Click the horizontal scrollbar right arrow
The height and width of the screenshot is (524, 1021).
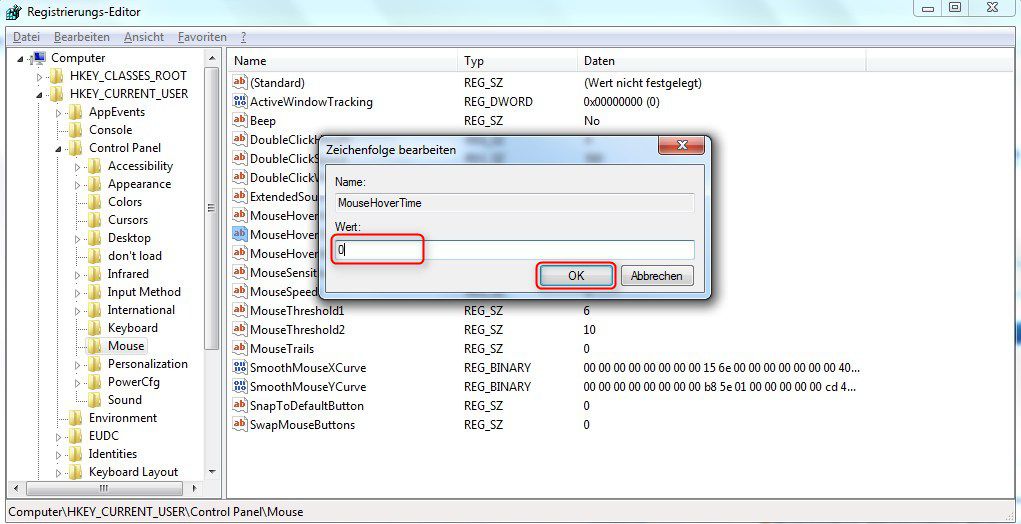tap(194, 488)
